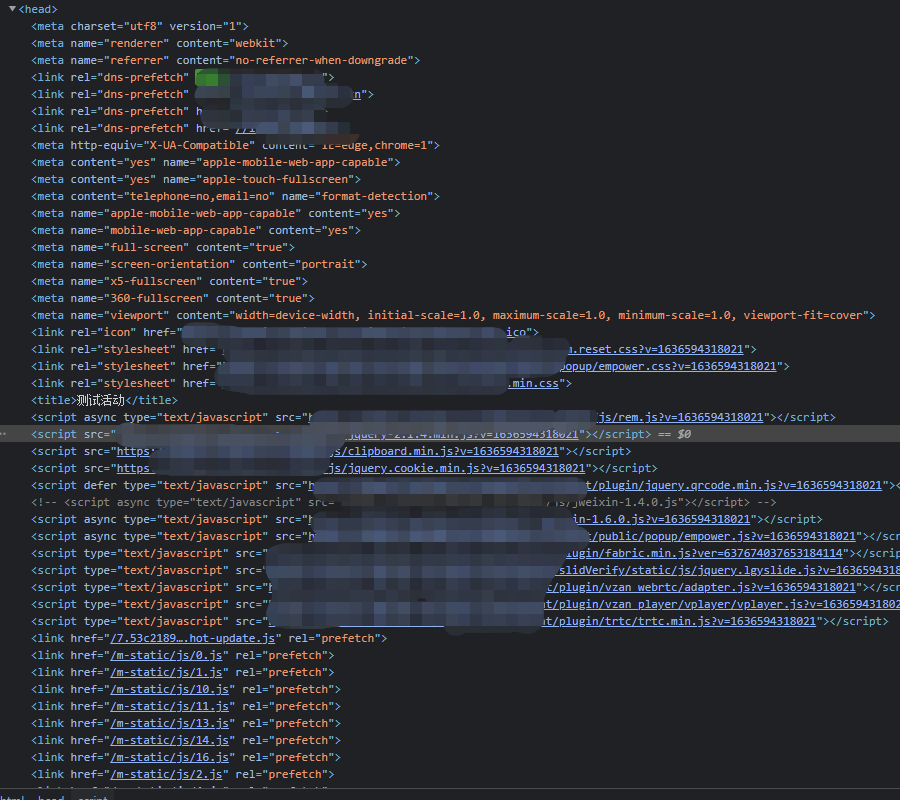This screenshot has width=900, height=800.
Task: Select the meta name="referrer" row
Action: [x=226, y=60]
